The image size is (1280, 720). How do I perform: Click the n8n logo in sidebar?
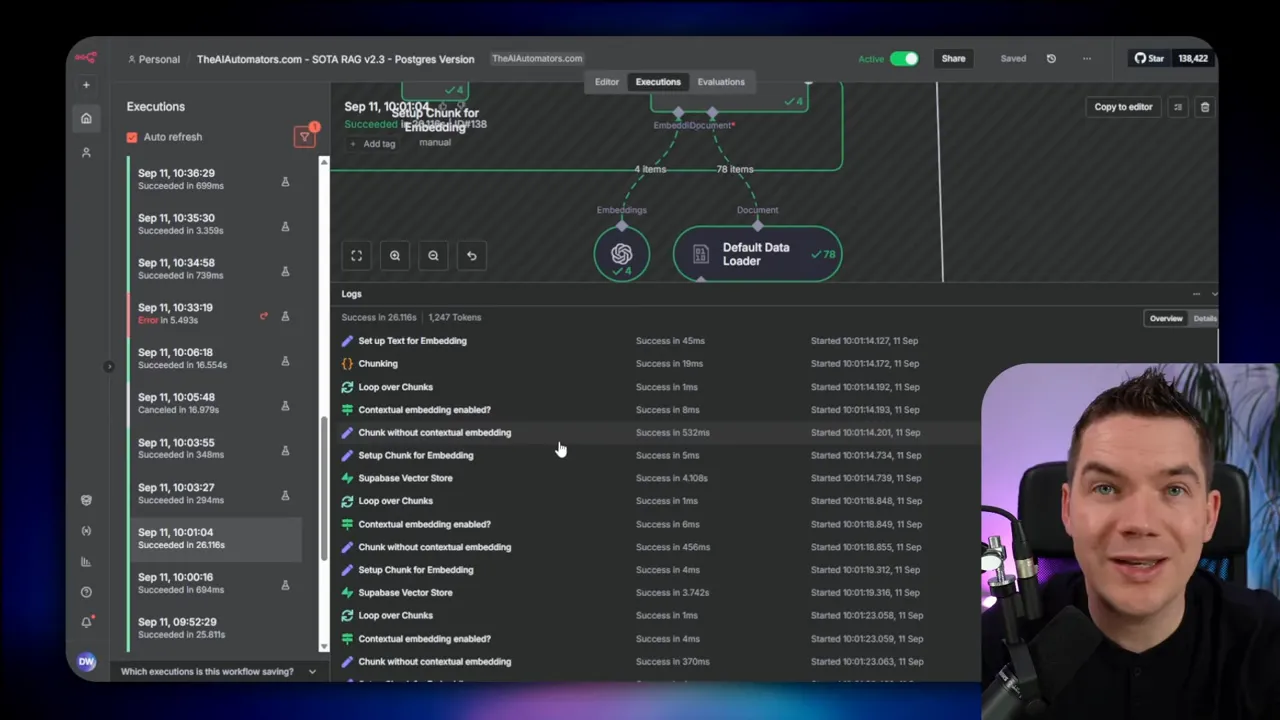click(x=86, y=58)
